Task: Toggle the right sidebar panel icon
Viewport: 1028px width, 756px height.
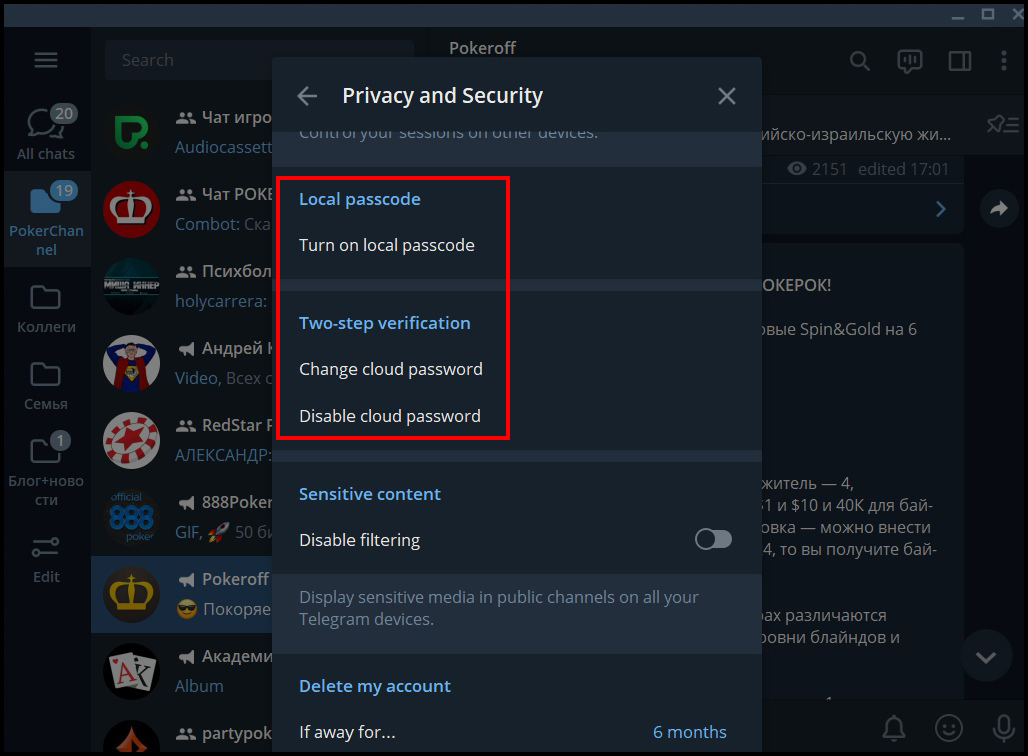Action: pyautogui.click(x=960, y=61)
